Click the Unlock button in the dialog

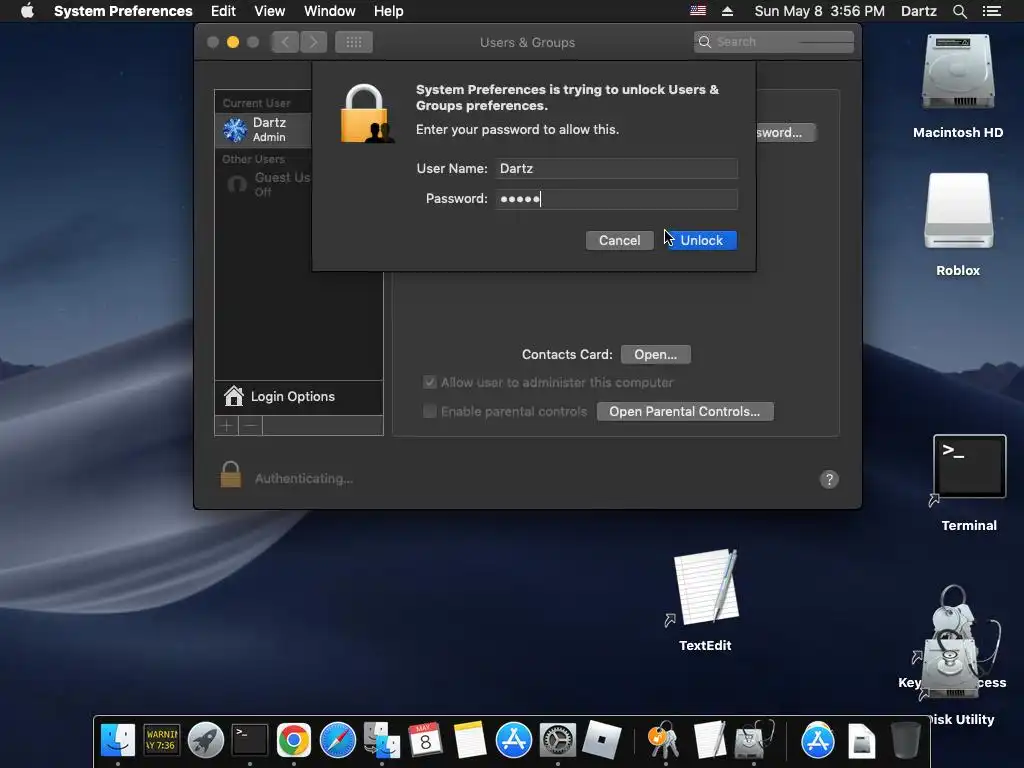(x=702, y=240)
